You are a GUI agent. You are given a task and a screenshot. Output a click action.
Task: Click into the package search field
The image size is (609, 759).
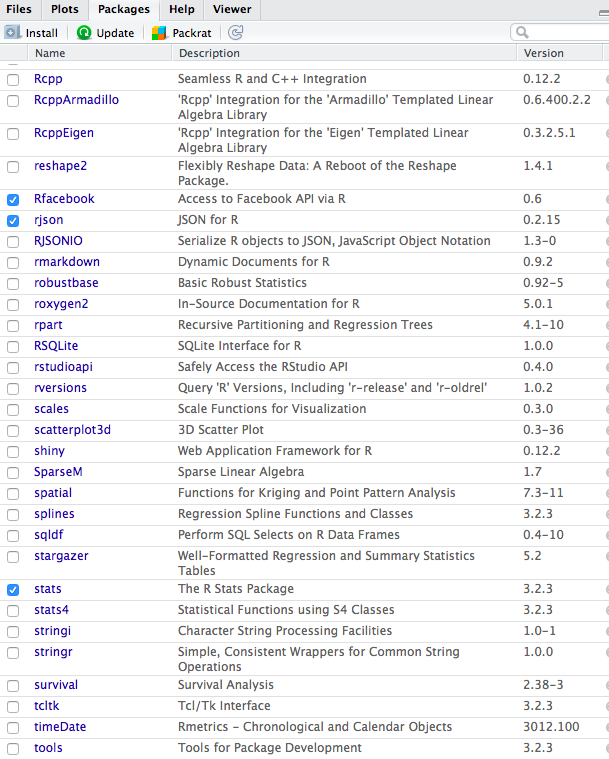562,32
